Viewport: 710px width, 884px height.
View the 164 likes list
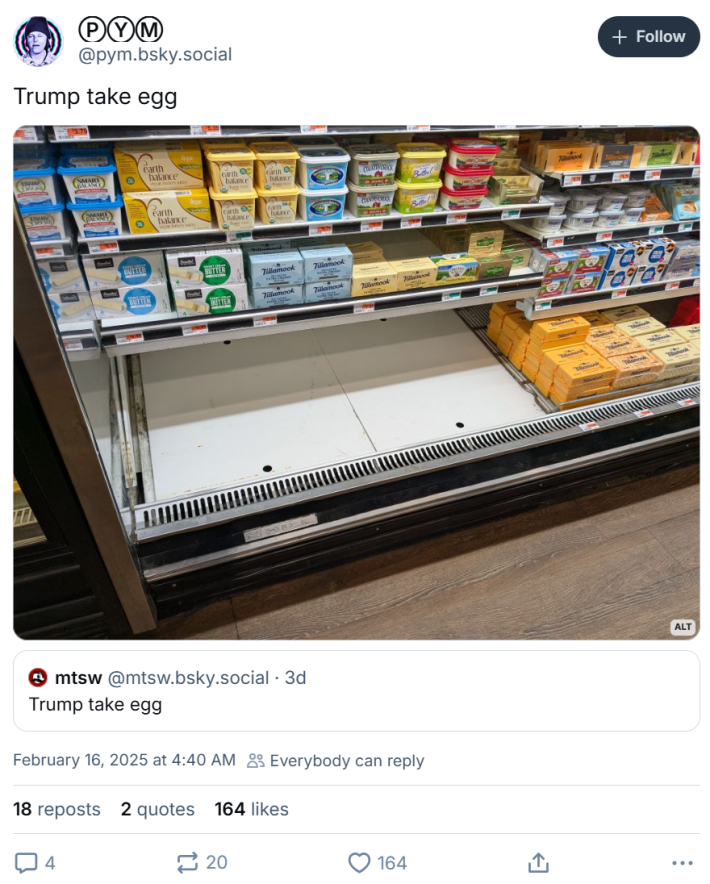[251, 809]
